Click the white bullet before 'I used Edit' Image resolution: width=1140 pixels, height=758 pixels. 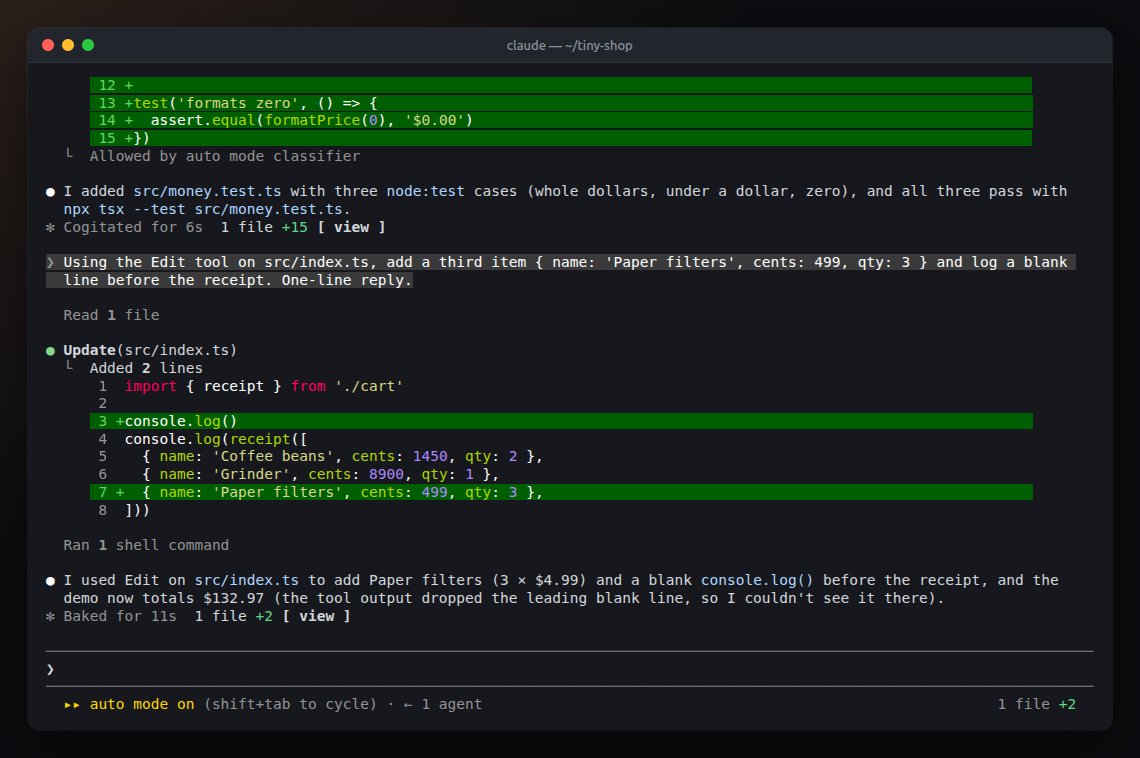[50, 581]
